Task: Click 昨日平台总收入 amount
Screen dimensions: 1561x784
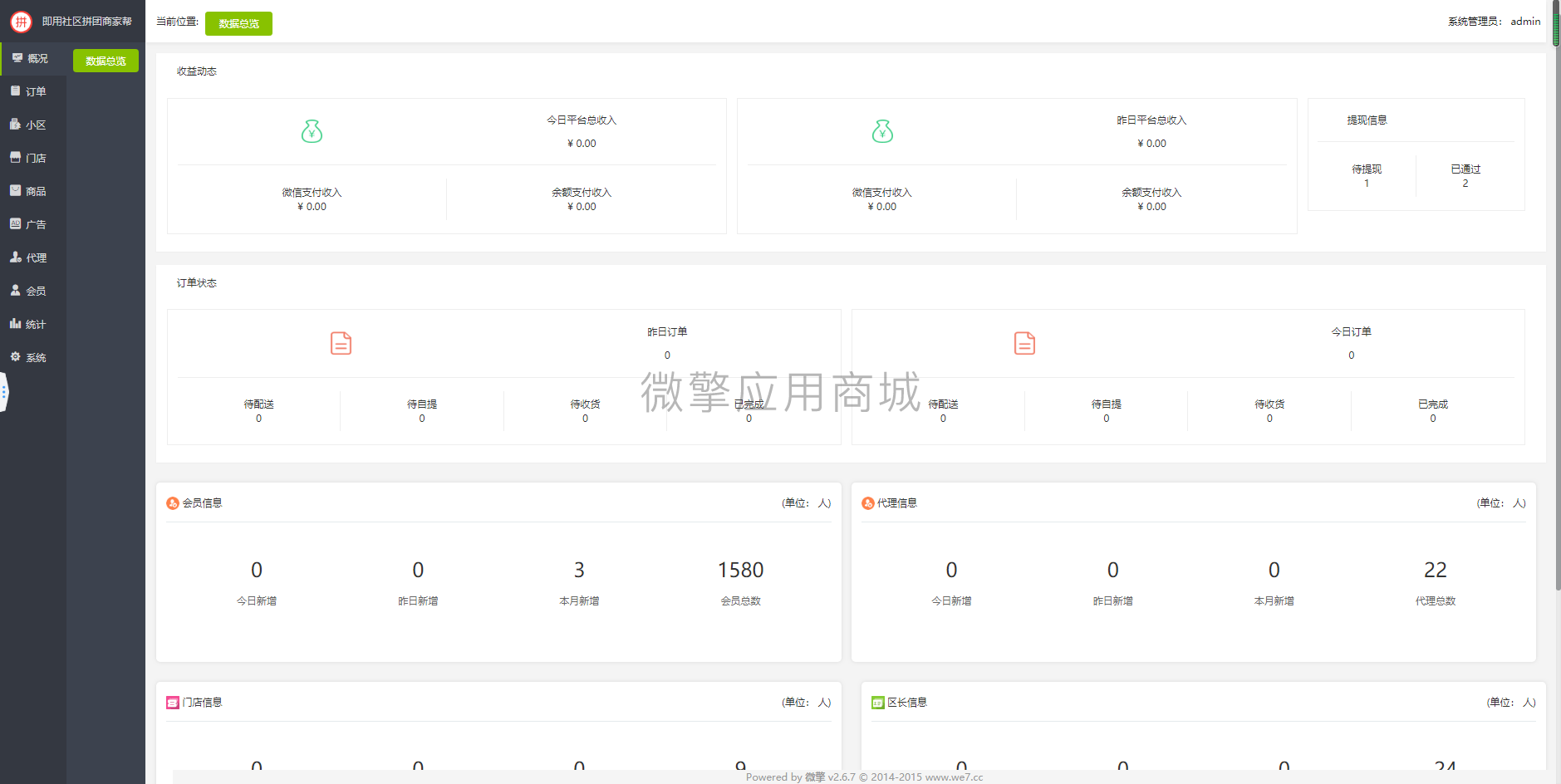Action: (1151, 144)
